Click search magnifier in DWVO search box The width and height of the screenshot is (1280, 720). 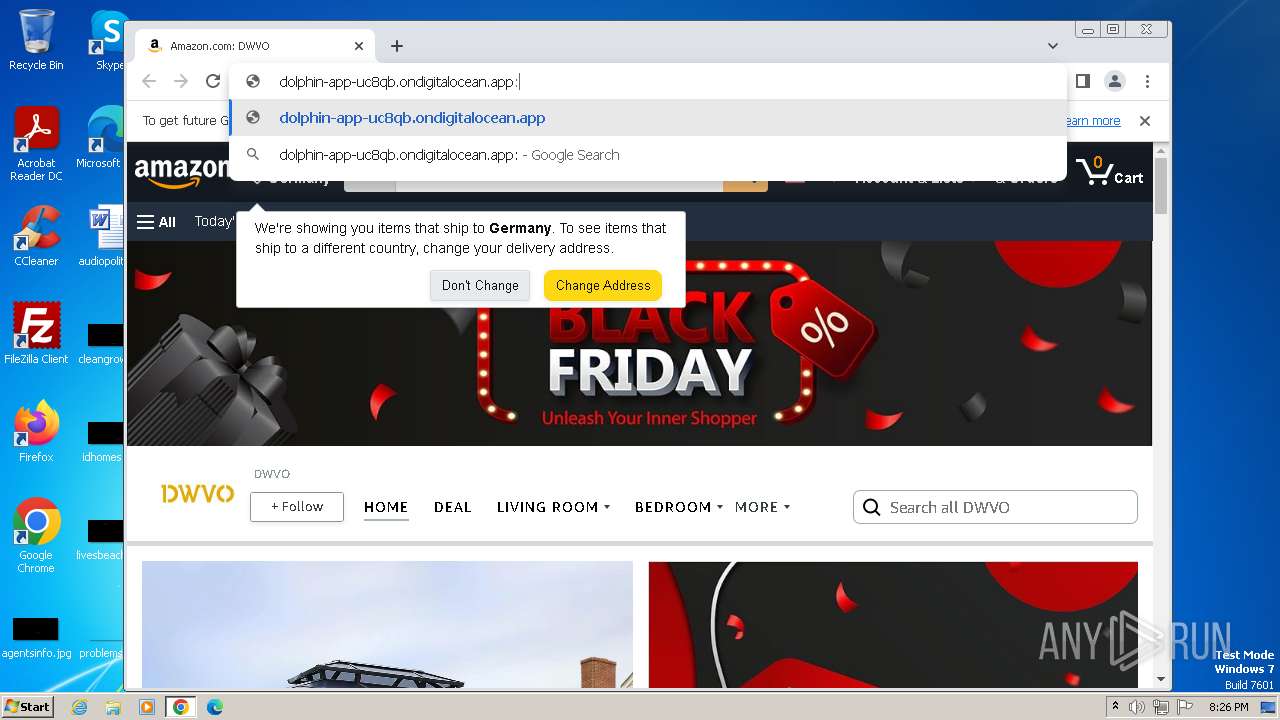871,507
